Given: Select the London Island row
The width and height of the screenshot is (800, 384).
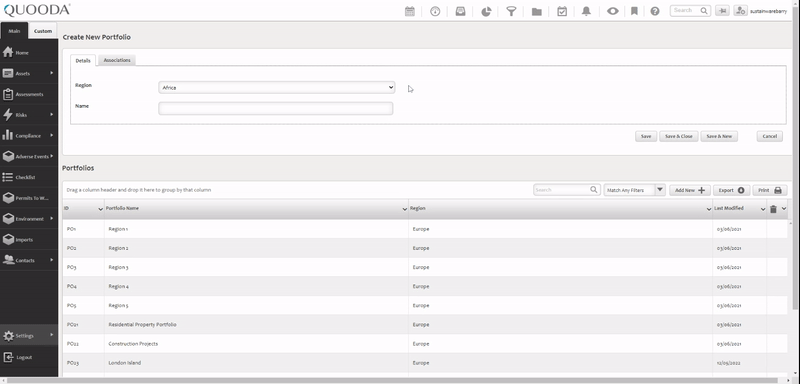Looking at the screenshot, I should [x=424, y=363].
